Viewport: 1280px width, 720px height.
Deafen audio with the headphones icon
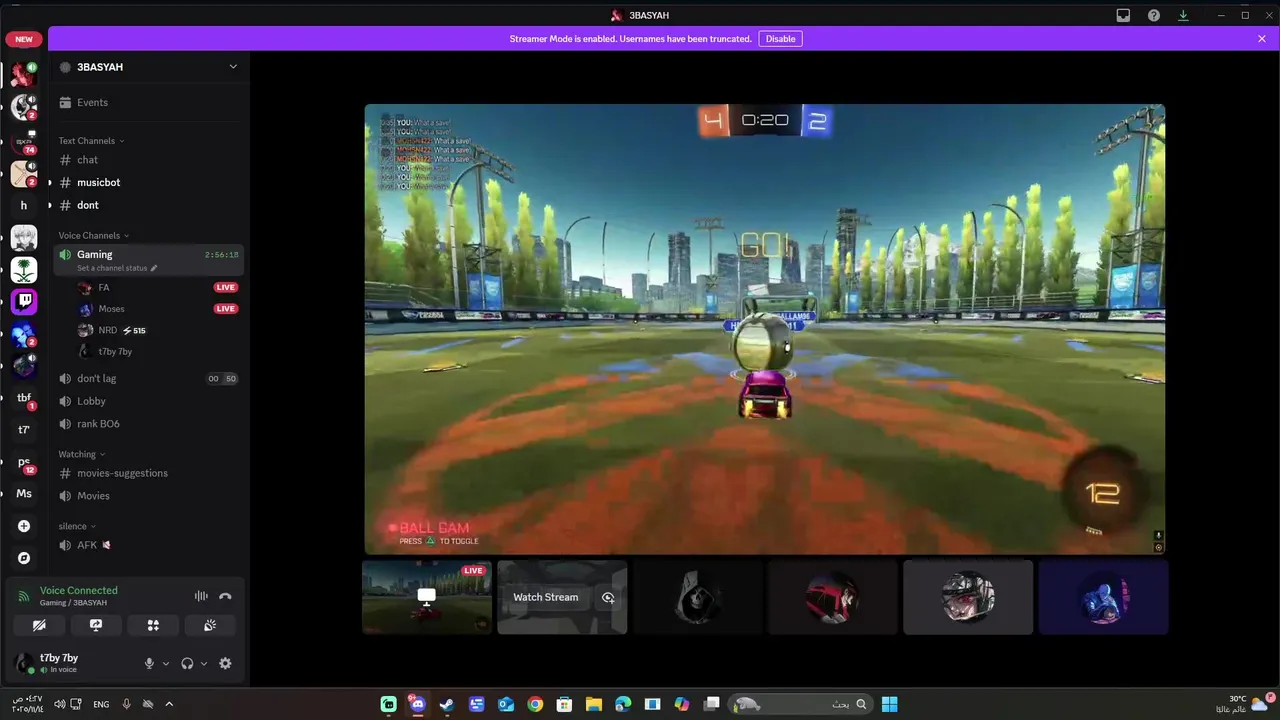[187, 663]
